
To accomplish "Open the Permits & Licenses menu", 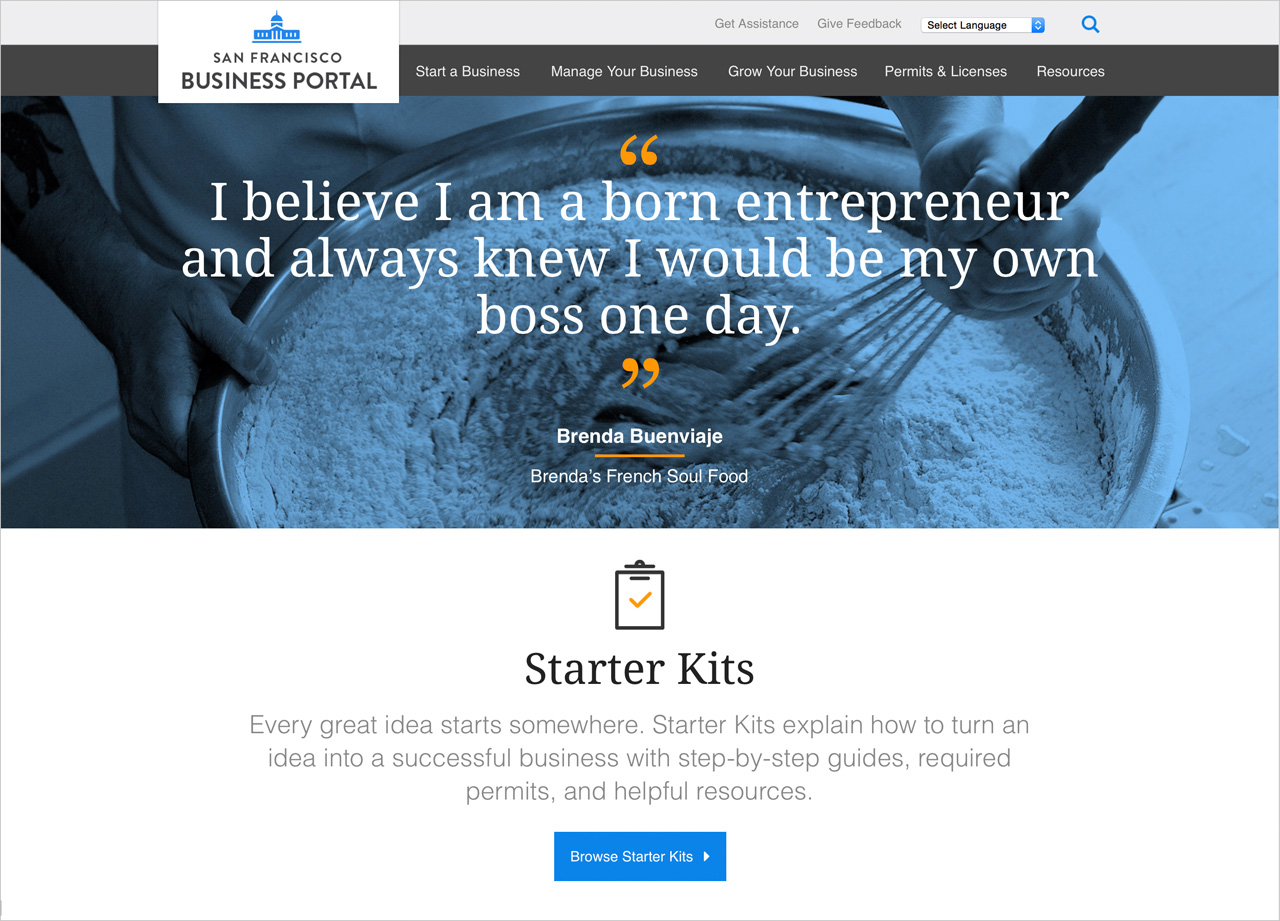I will [946, 71].
